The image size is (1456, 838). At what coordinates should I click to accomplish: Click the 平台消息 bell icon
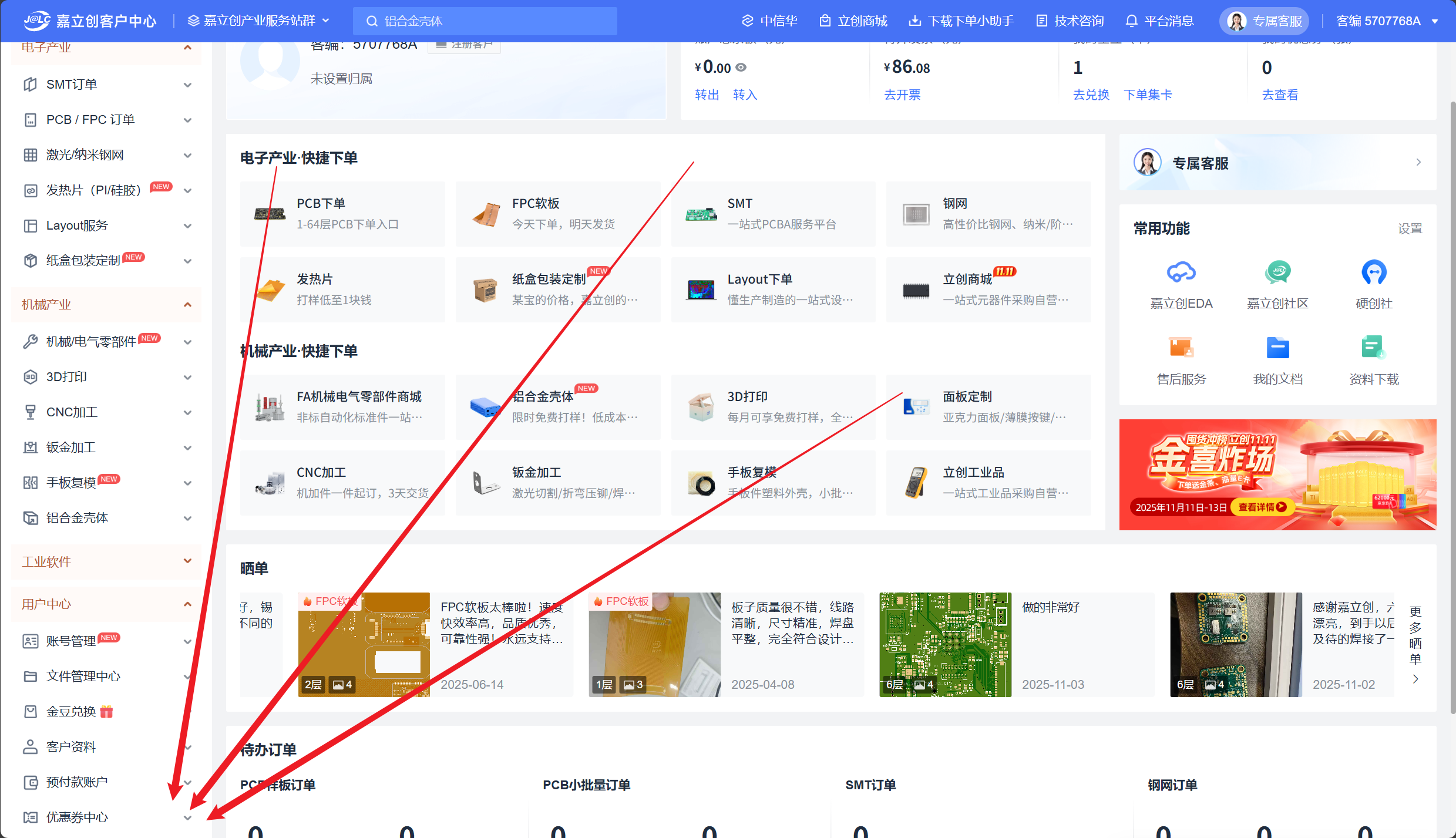1131,21
